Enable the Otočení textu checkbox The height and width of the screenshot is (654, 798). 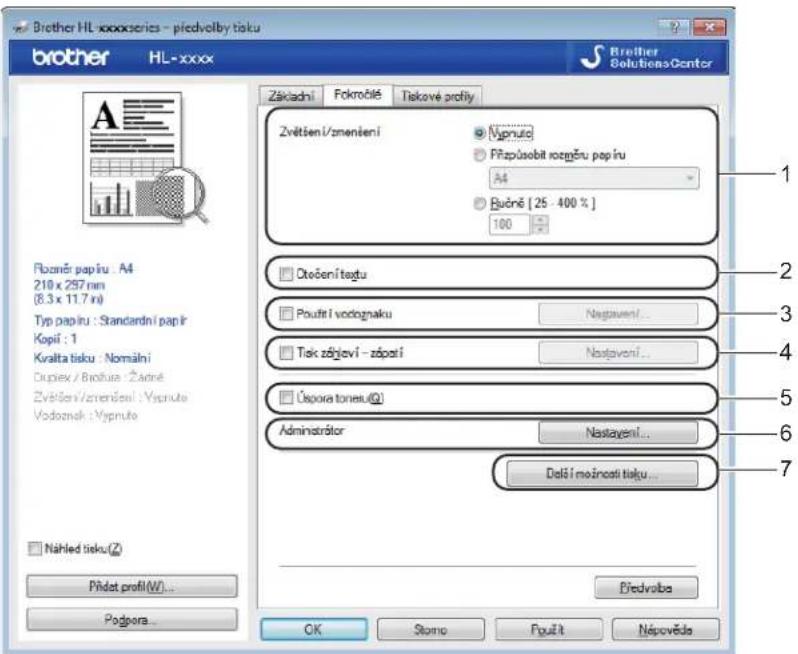point(286,274)
